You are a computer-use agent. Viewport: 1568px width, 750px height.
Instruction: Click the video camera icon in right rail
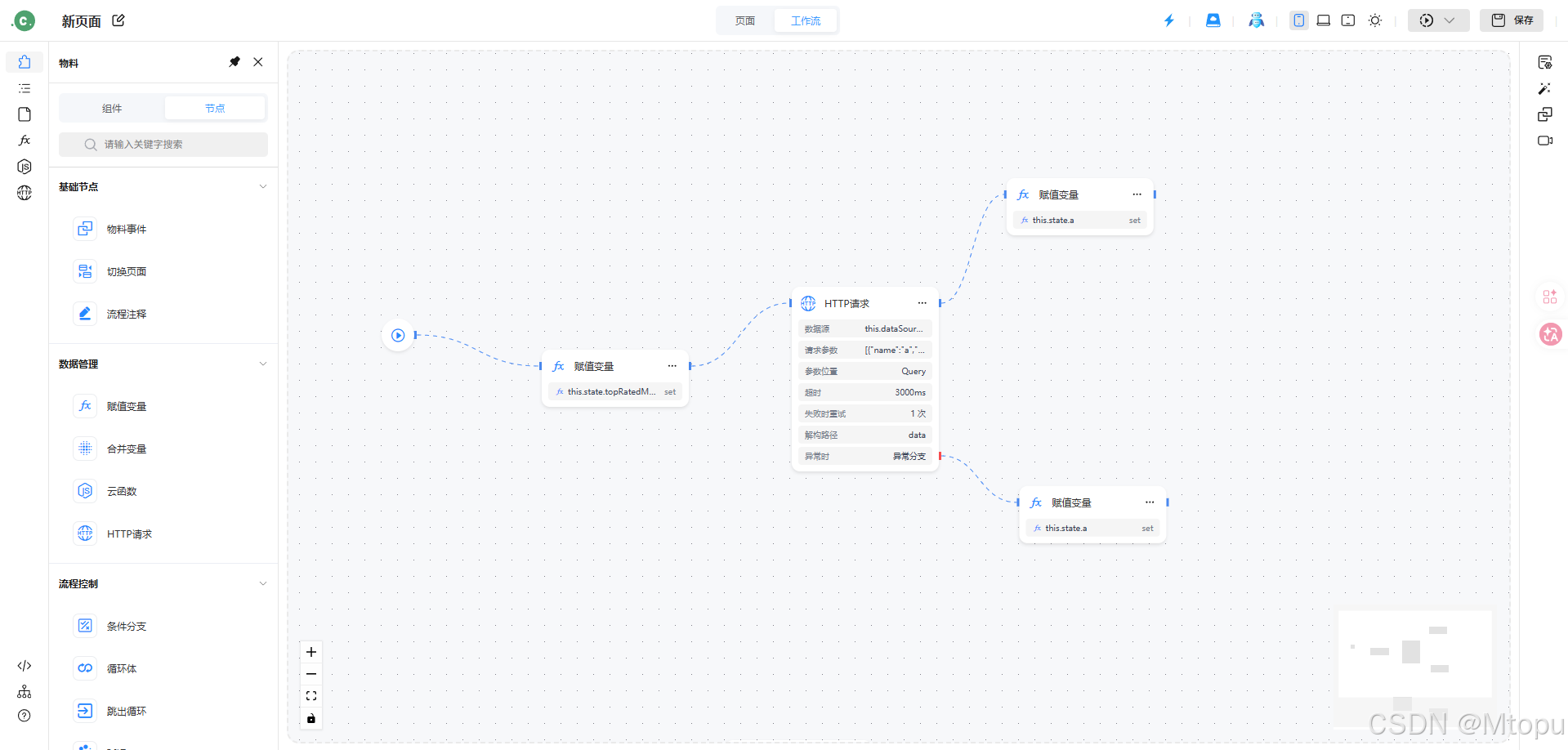pos(1545,141)
